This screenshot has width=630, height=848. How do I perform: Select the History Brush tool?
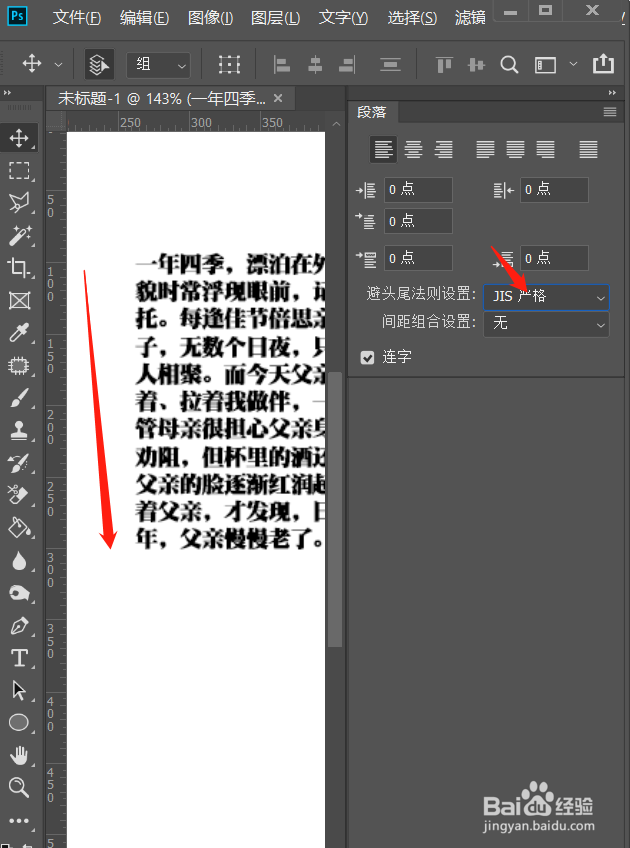pyautogui.click(x=19, y=463)
